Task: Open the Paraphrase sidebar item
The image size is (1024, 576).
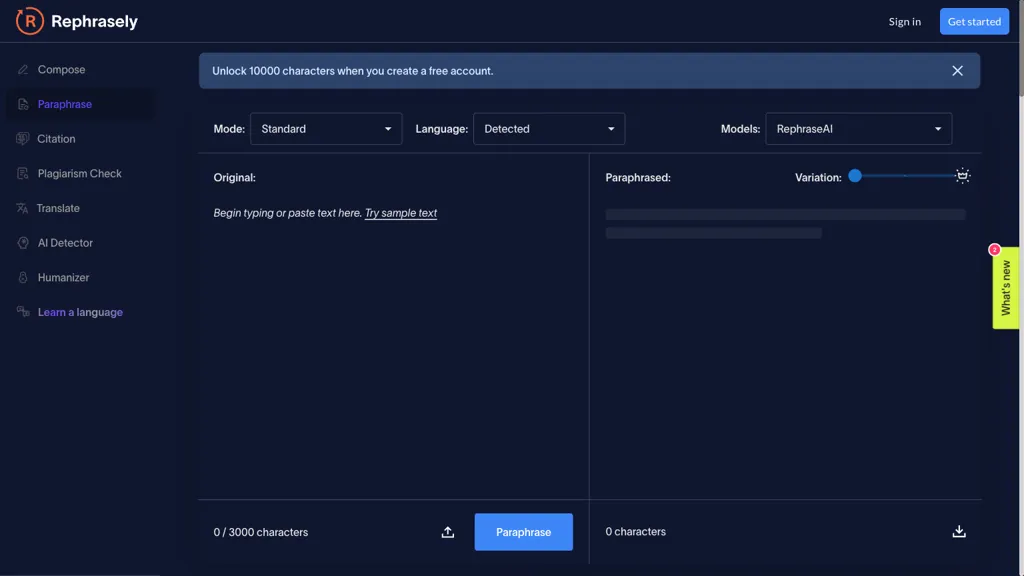Action: coord(65,104)
